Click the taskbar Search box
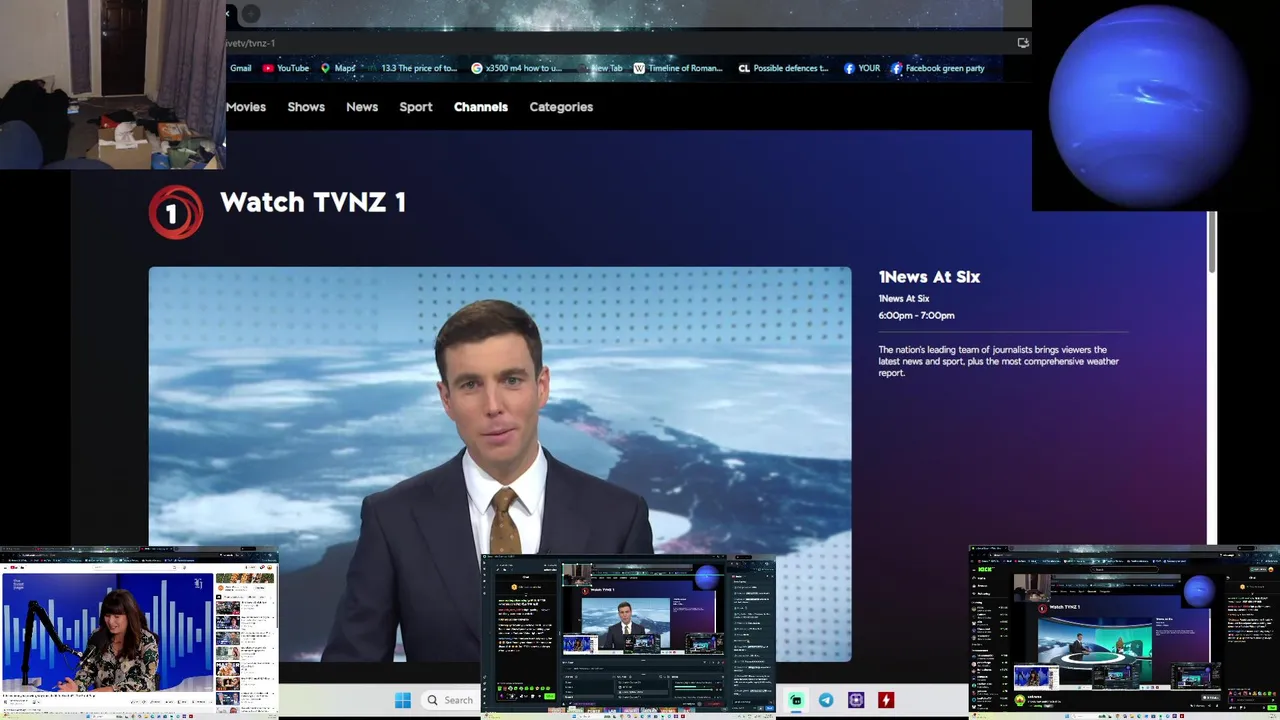The height and width of the screenshot is (720, 1280). [450, 700]
